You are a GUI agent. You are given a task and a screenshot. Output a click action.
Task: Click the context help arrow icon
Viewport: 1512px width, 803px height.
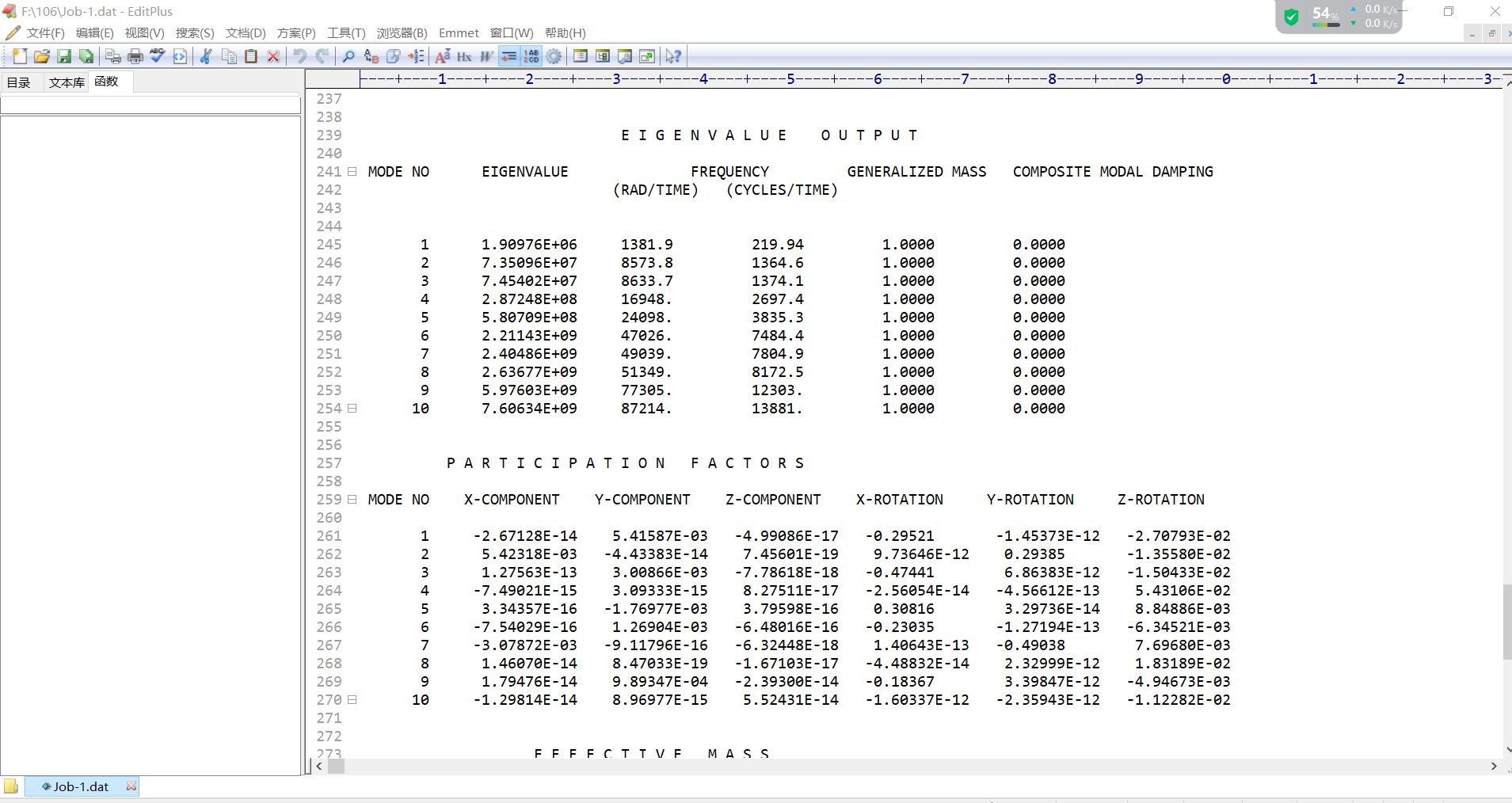point(673,56)
